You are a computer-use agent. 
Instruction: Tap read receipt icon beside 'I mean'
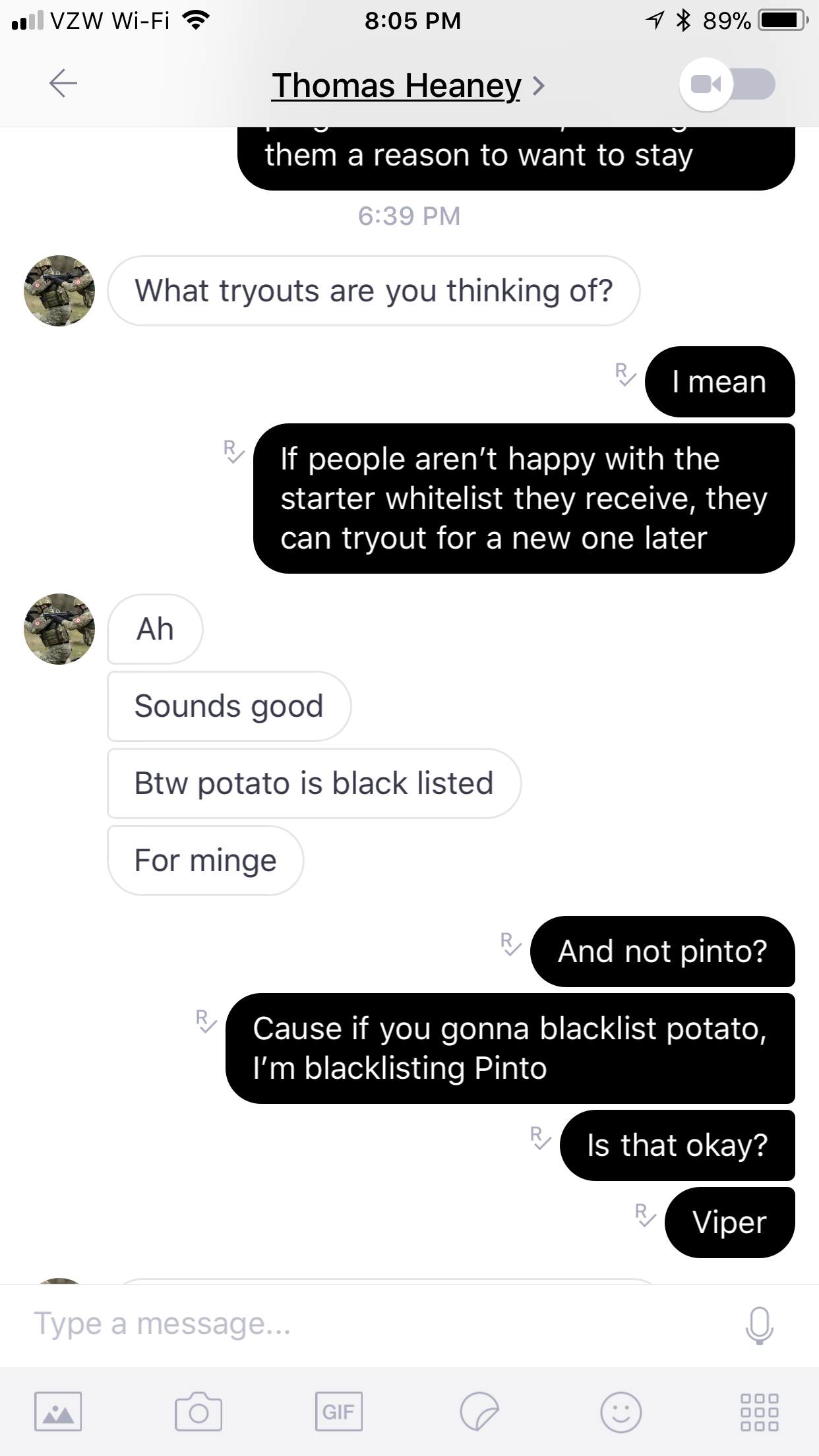[x=625, y=374]
